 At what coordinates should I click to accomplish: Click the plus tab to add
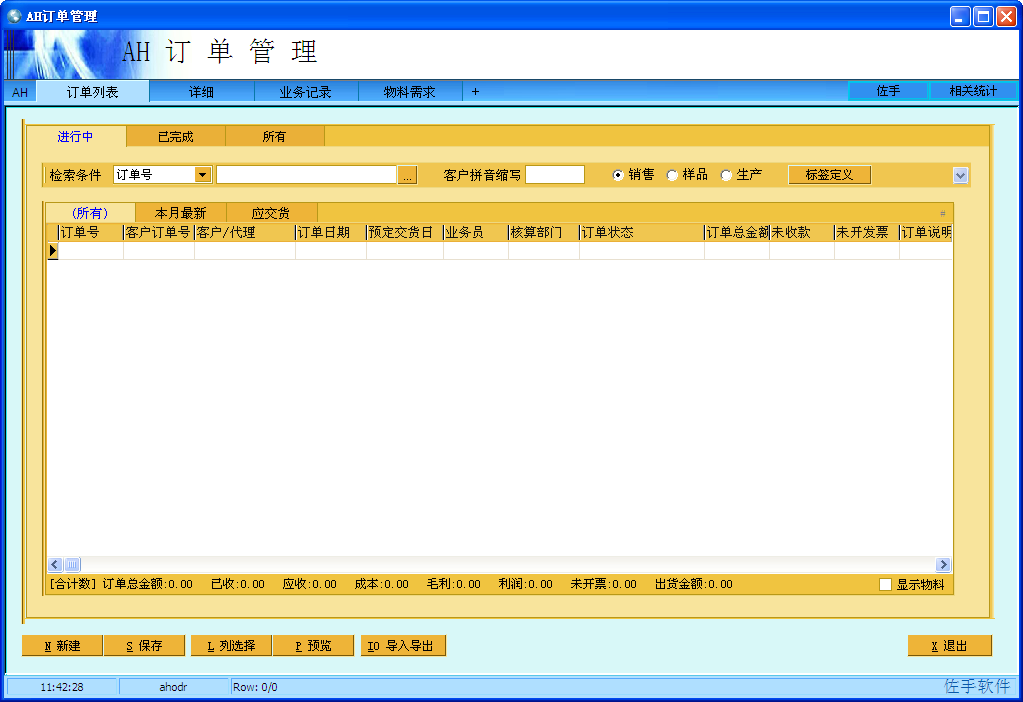point(475,92)
